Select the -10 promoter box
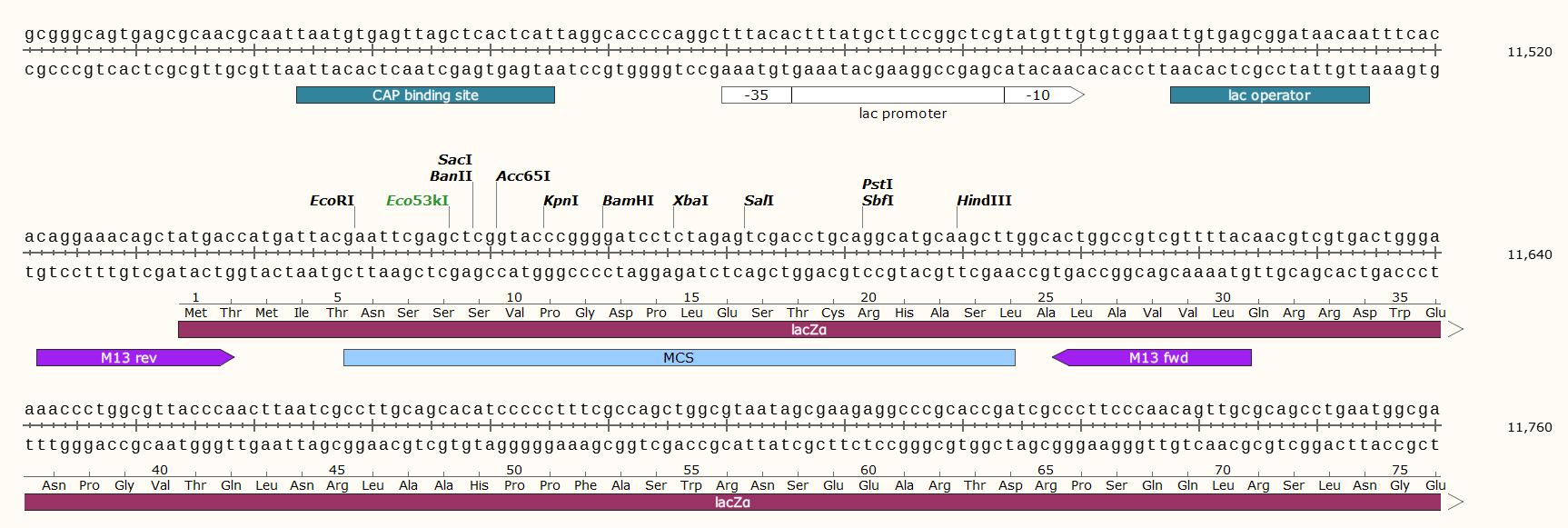 point(1037,95)
